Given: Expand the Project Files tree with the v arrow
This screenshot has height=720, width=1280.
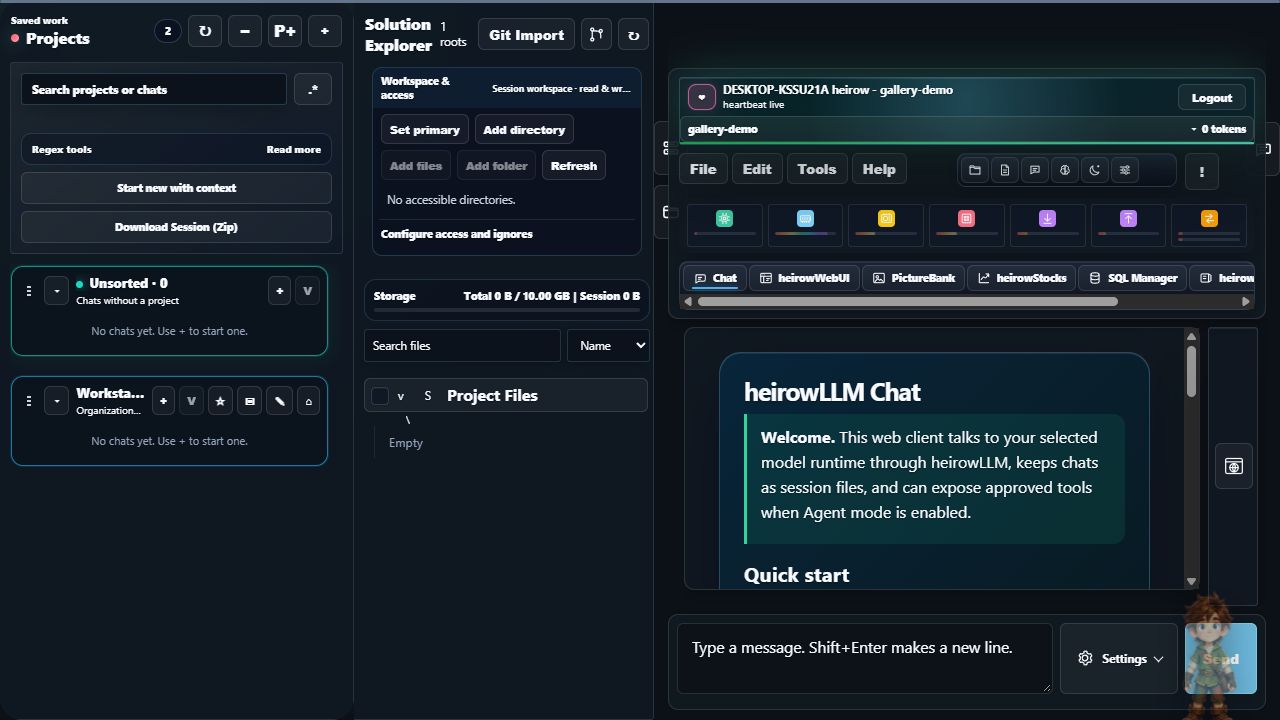Looking at the screenshot, I should point(401,396).
